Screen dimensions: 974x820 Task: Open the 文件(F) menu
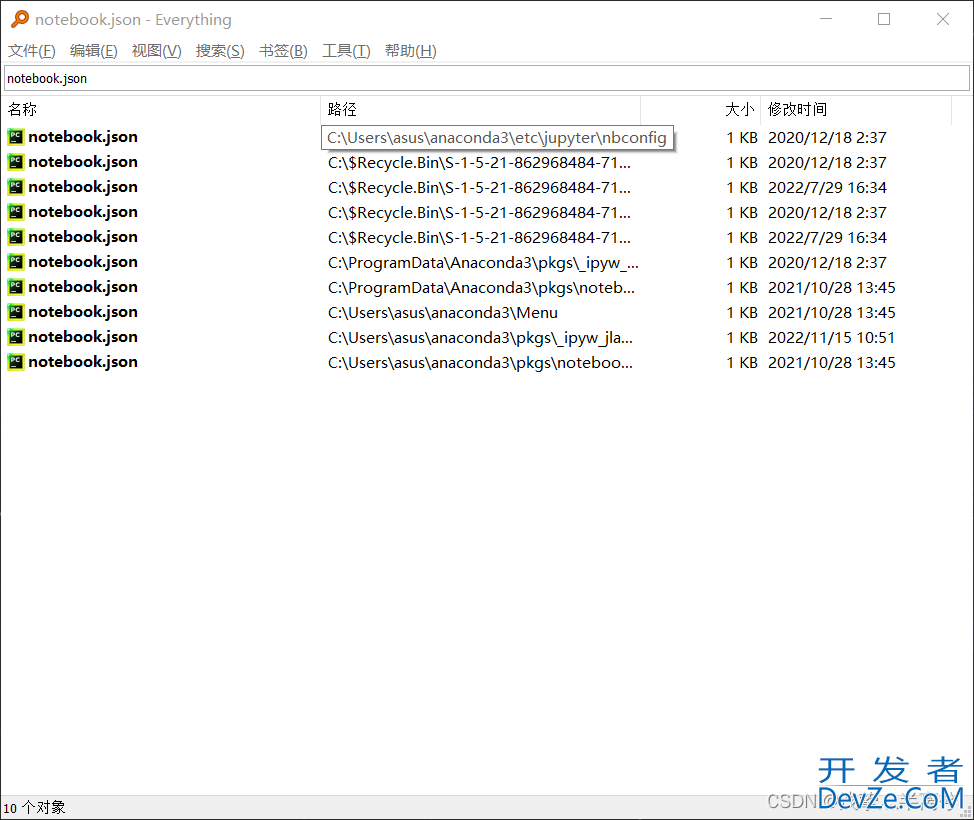[32, 51]
